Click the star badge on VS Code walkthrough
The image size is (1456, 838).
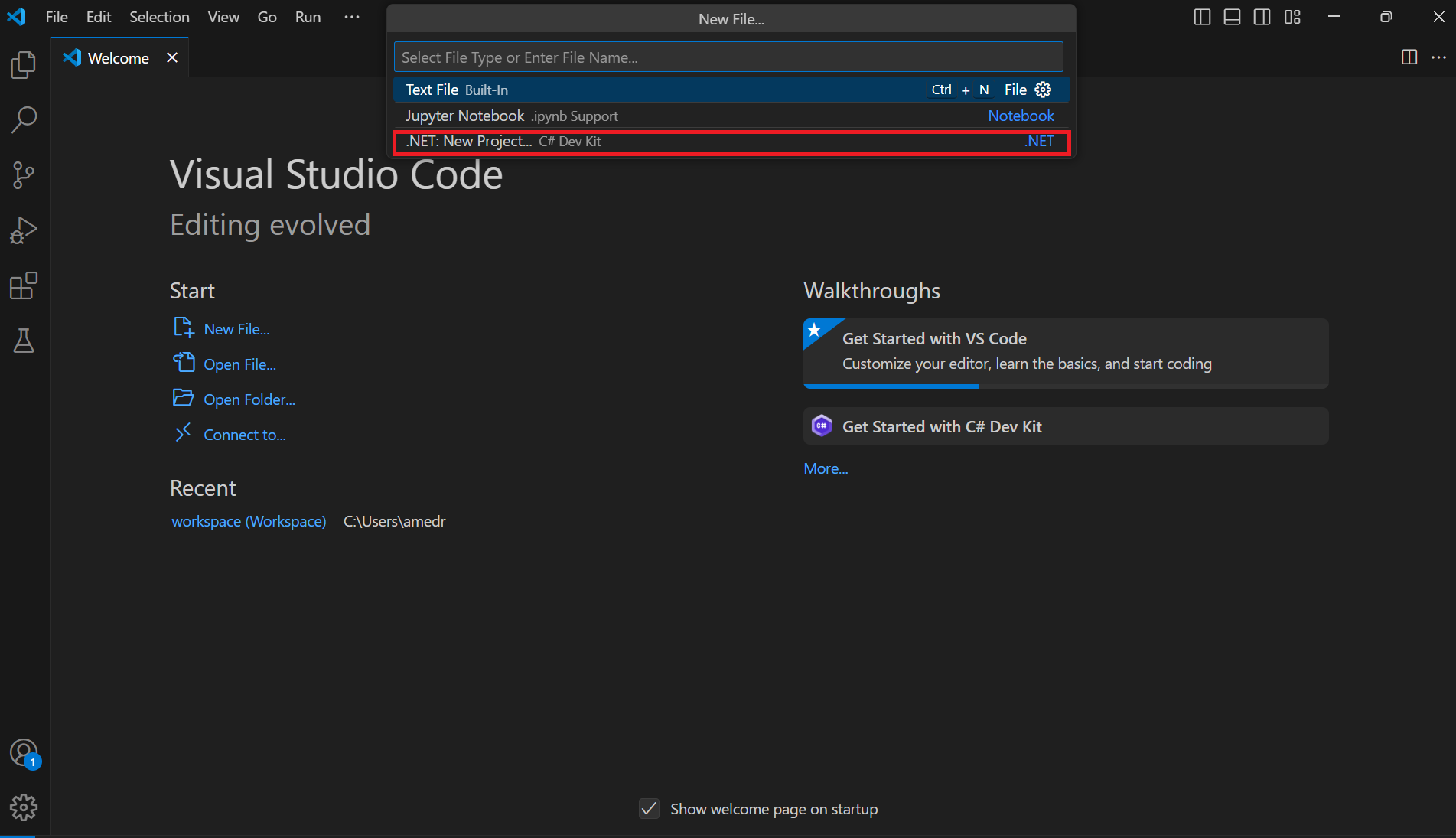(815, 330)
